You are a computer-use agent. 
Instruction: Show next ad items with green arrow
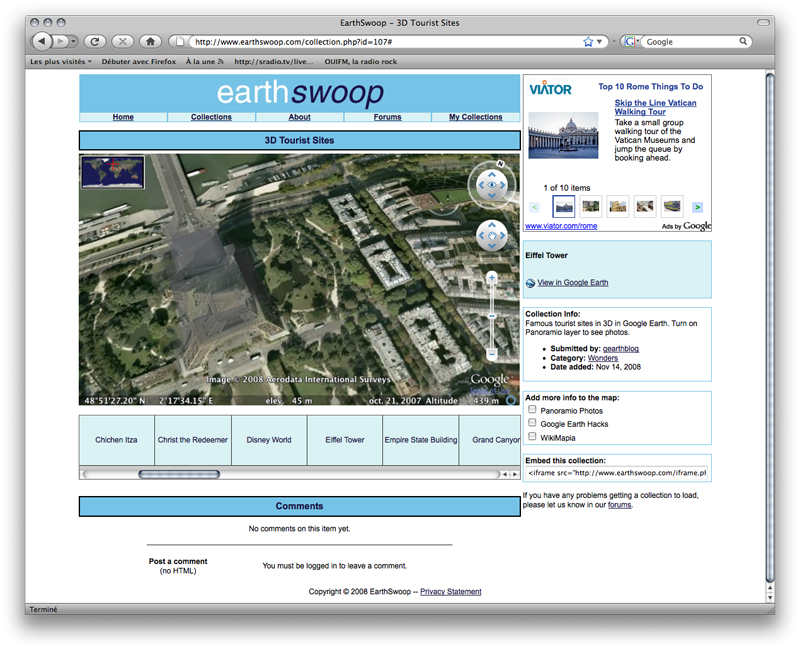pos(697,207)
